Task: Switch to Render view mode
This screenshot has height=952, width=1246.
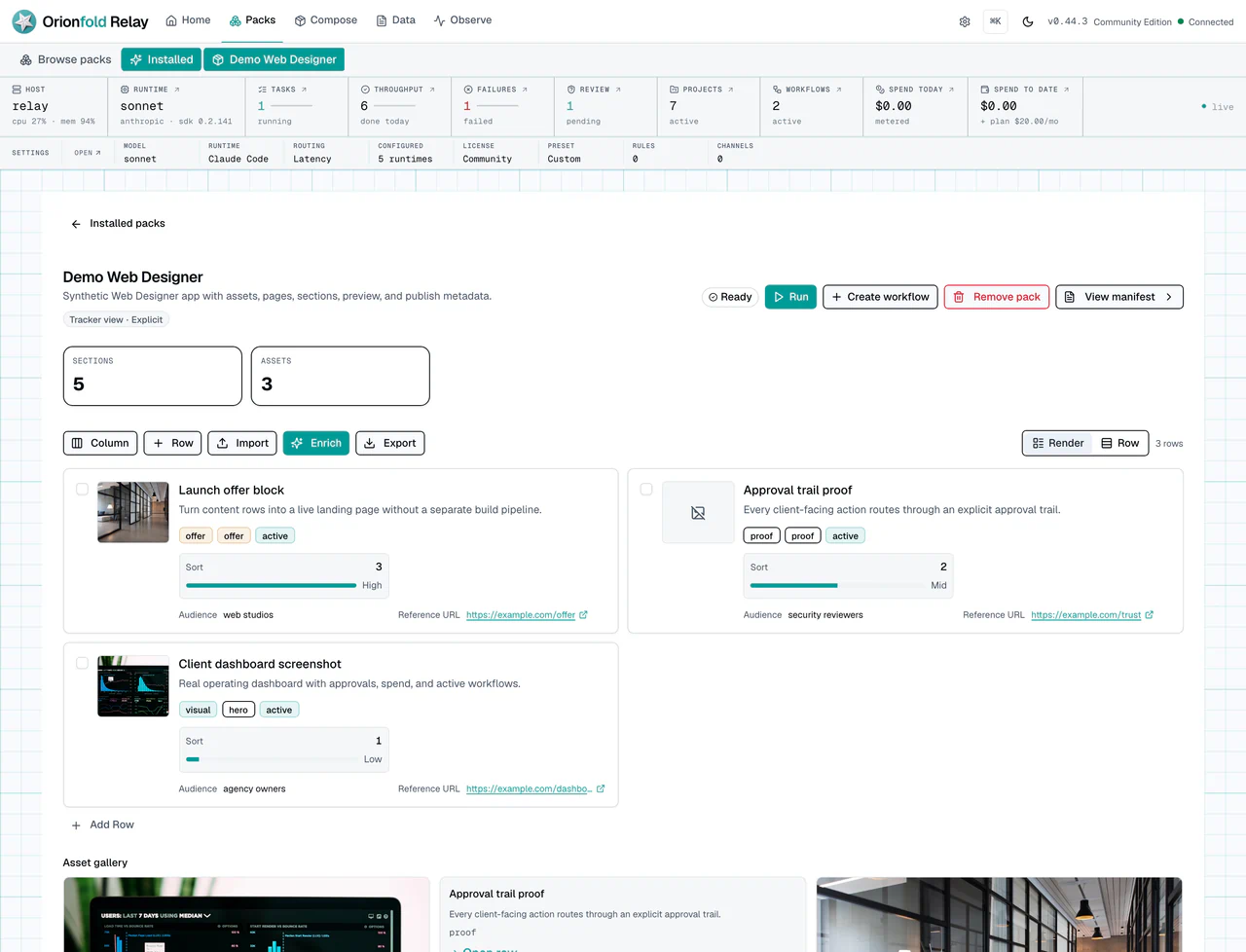Action: click(x=1058, y=443)
